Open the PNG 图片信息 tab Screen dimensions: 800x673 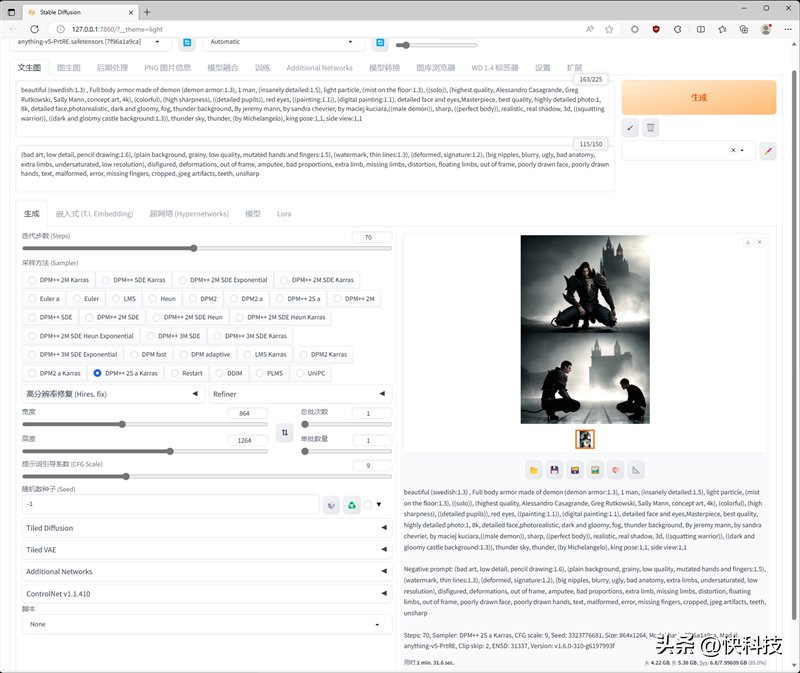point(167,67)
